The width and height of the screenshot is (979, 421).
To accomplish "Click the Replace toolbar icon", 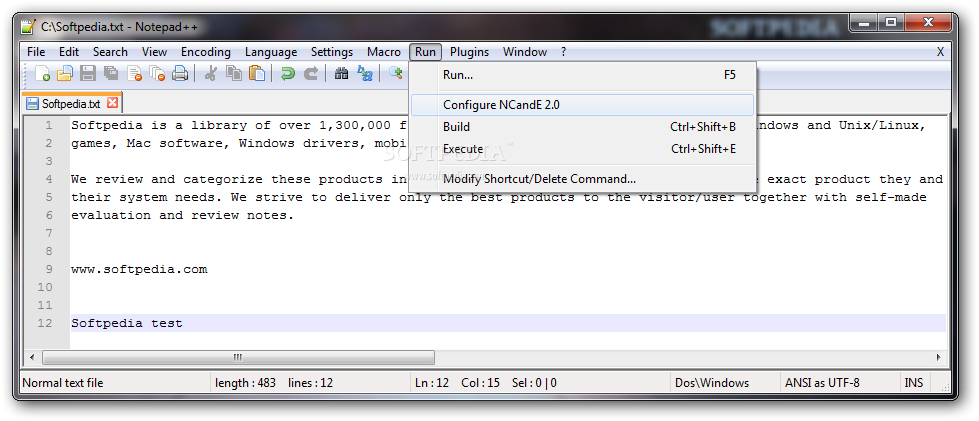I will click(365, 74).
